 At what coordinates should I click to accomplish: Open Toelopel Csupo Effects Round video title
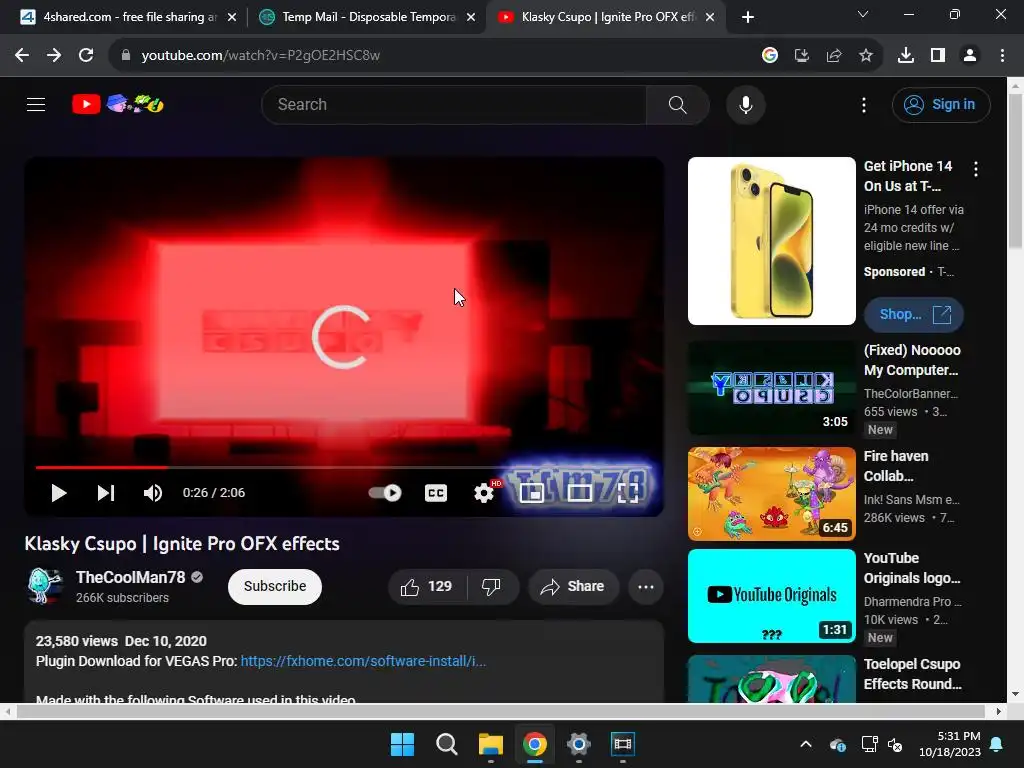(x=912, y=674)
